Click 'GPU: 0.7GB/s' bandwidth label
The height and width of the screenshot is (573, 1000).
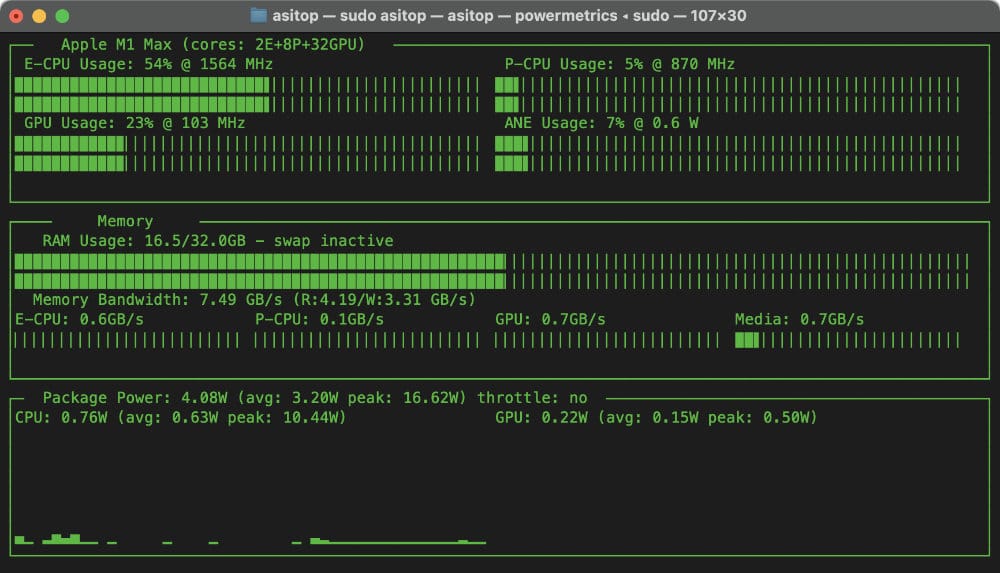(550, 320)
